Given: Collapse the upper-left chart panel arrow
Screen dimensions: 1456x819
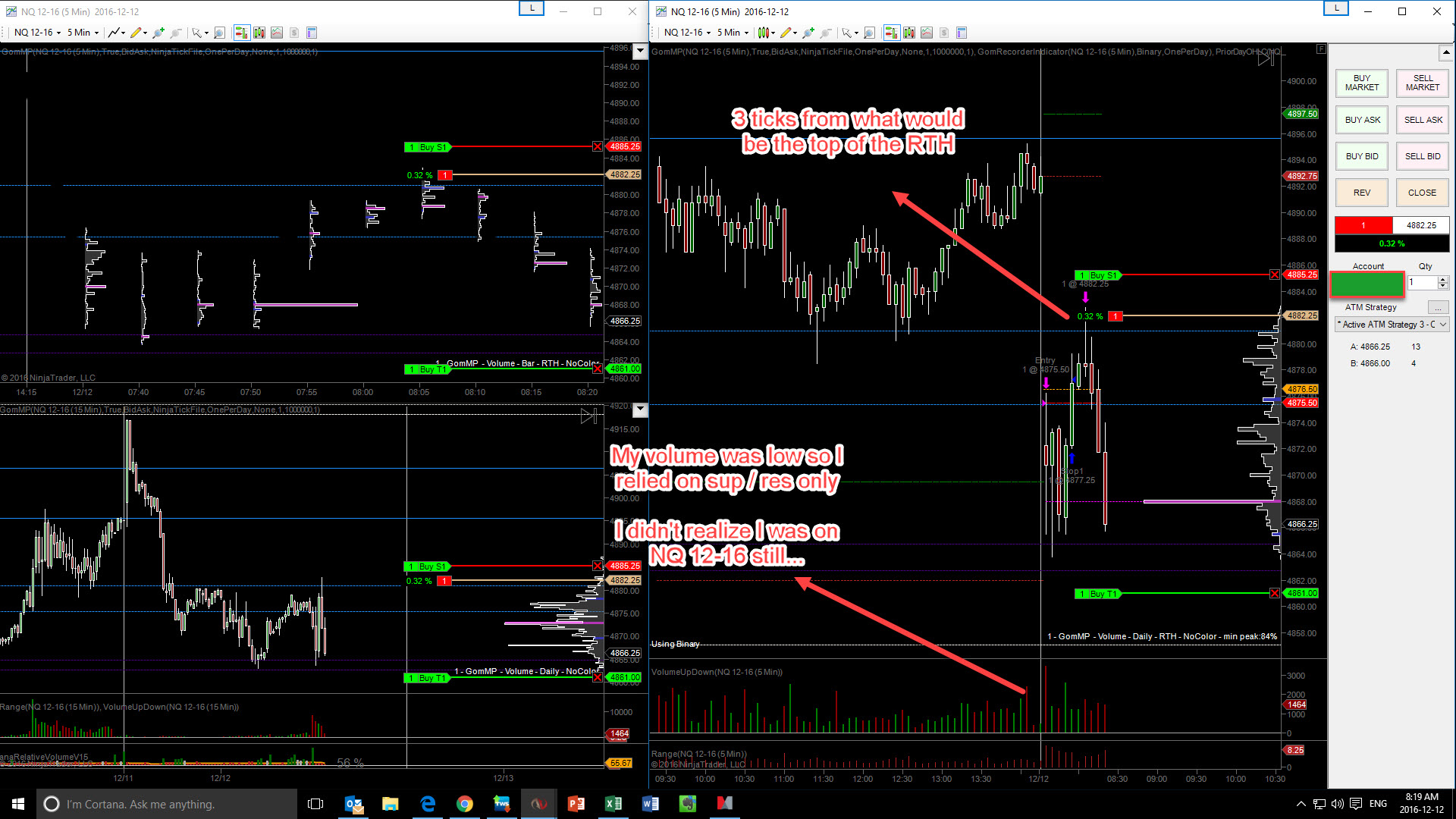Looking at the screenshot, I should tap(640, 52).
